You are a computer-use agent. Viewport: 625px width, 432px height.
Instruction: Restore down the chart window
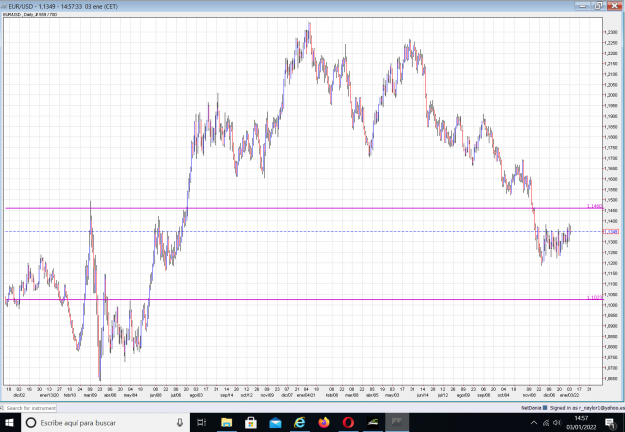coord(598,6)
